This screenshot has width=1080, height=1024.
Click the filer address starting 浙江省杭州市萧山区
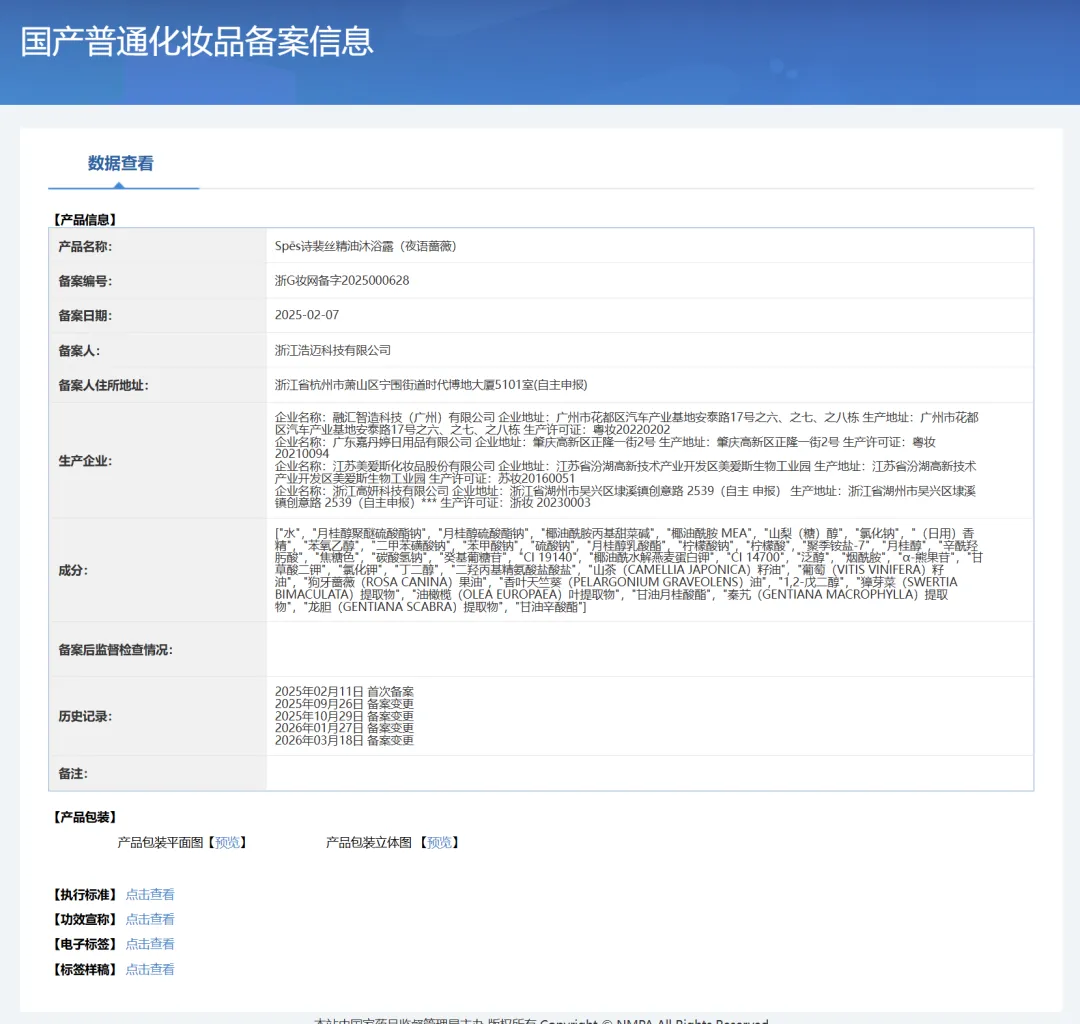point(431,385)
